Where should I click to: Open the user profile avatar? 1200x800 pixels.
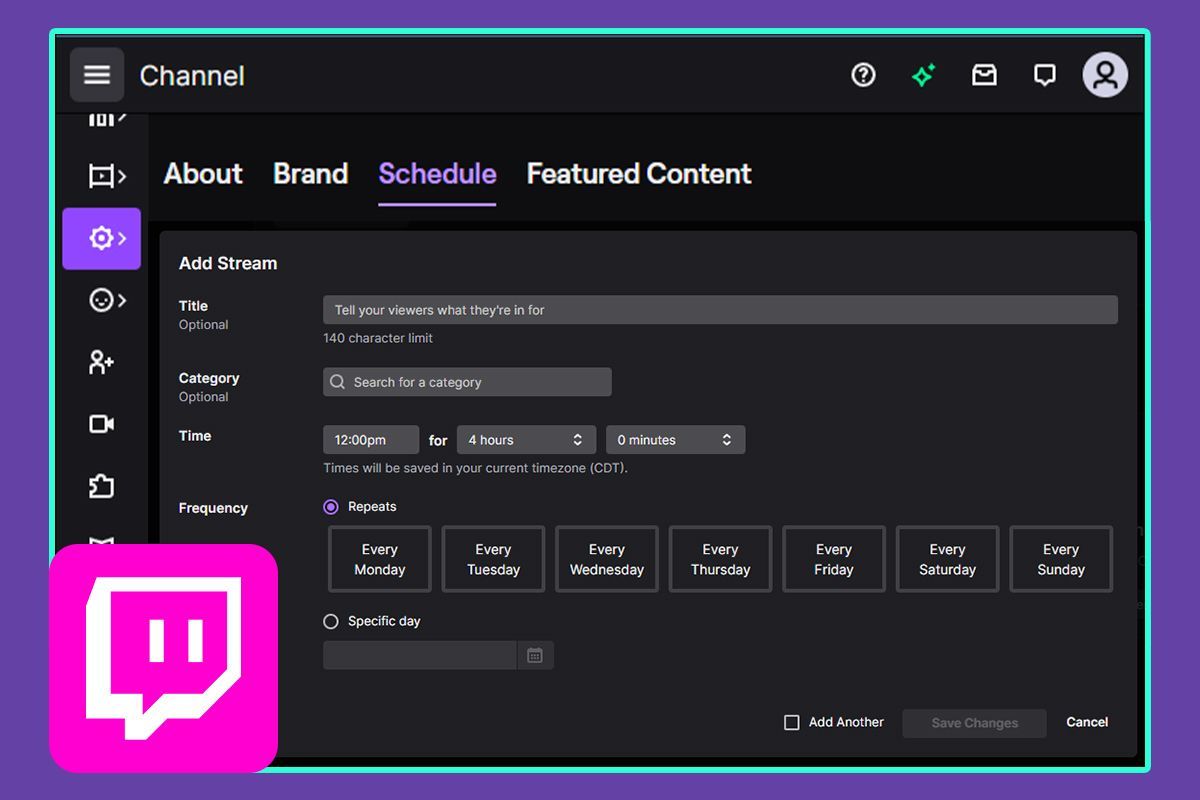1105,75
